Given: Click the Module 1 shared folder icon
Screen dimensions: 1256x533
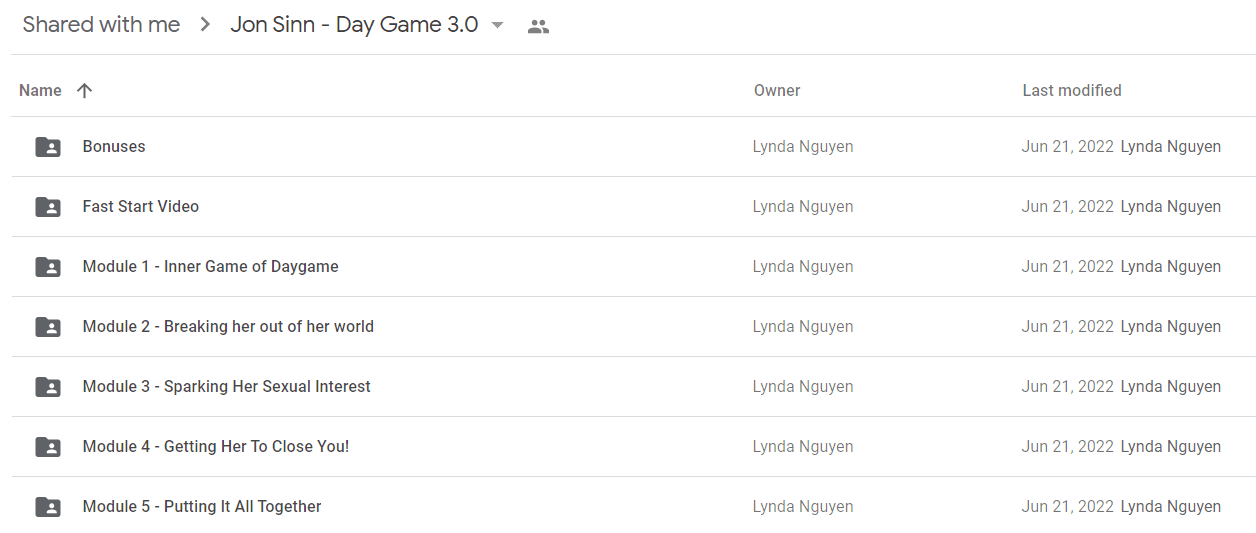Looking at the screenshot, I should pos(48,267).
